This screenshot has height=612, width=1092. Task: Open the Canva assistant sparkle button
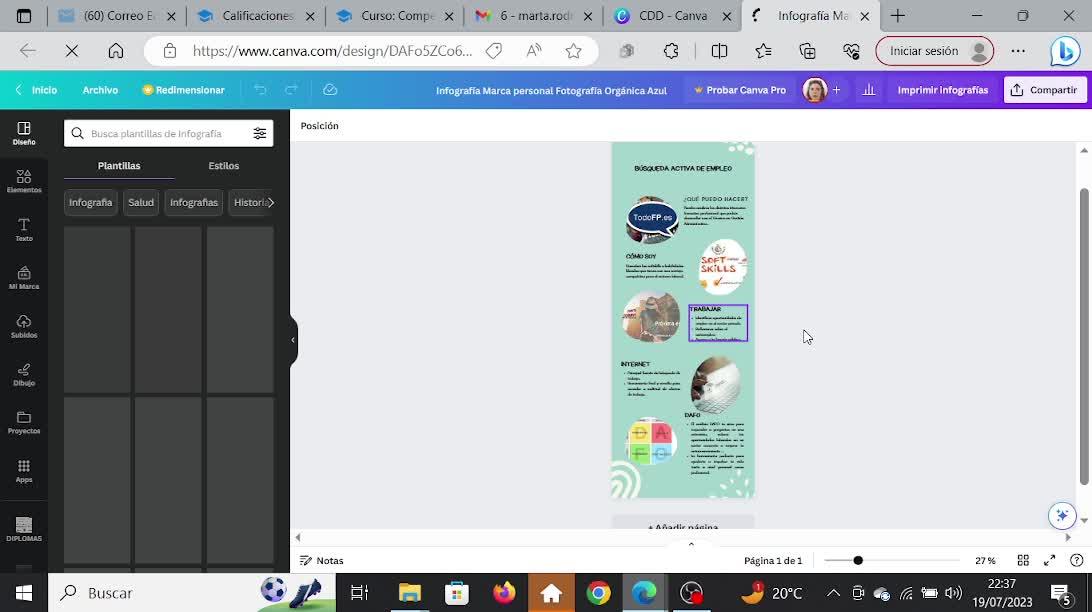[1061, 515]
